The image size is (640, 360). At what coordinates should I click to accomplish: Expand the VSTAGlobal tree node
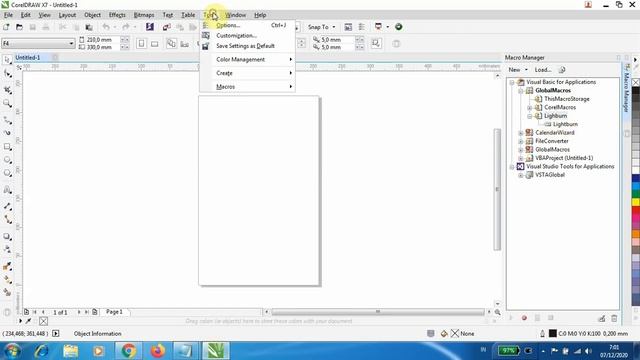tap(520, 176)
